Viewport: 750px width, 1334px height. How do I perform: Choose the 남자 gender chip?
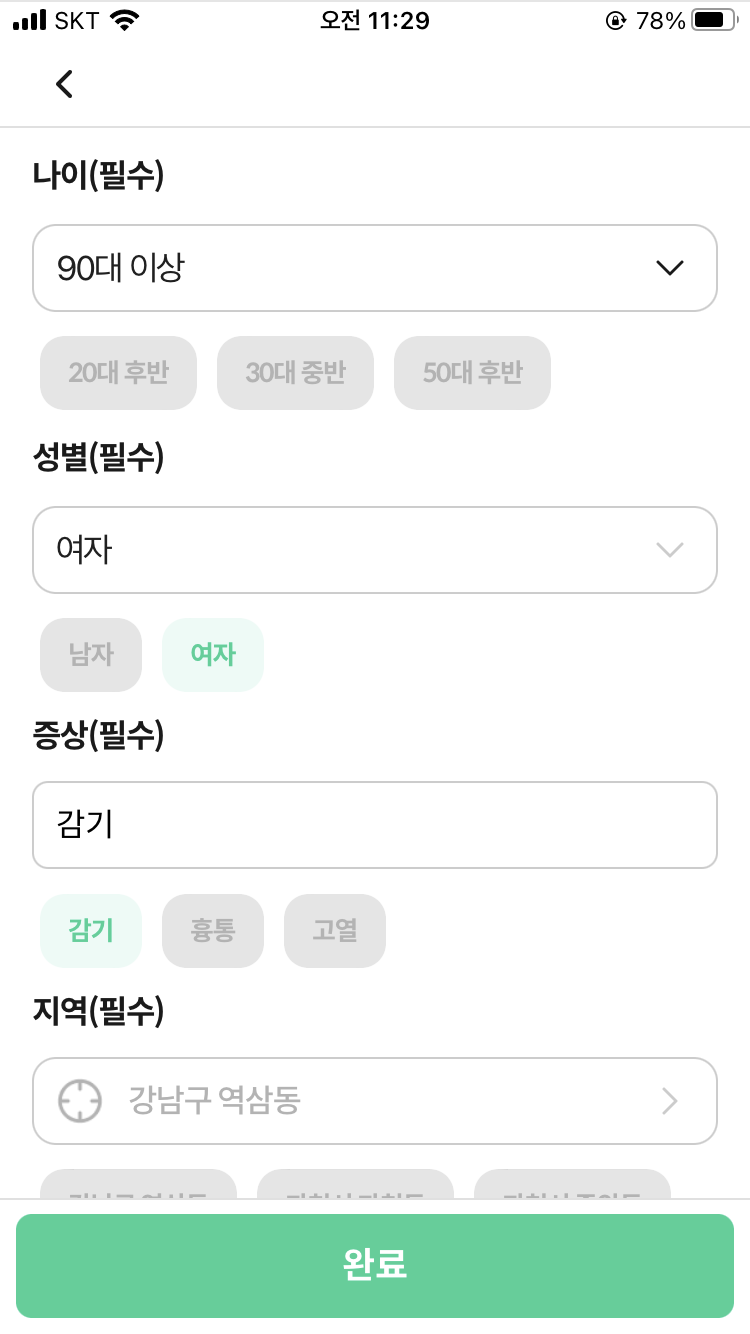click(91, 655)
